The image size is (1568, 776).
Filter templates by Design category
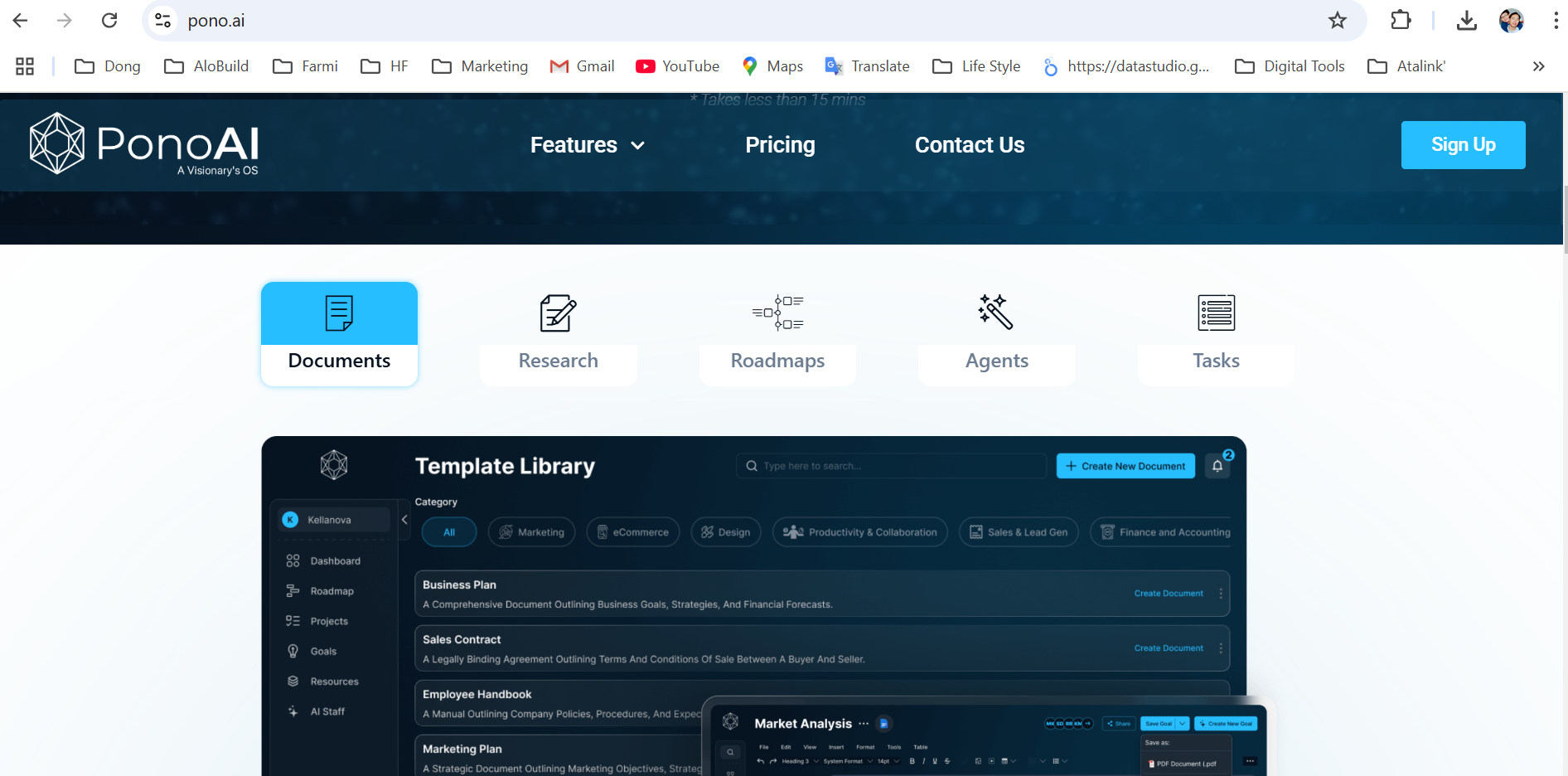tap(726, 532)
